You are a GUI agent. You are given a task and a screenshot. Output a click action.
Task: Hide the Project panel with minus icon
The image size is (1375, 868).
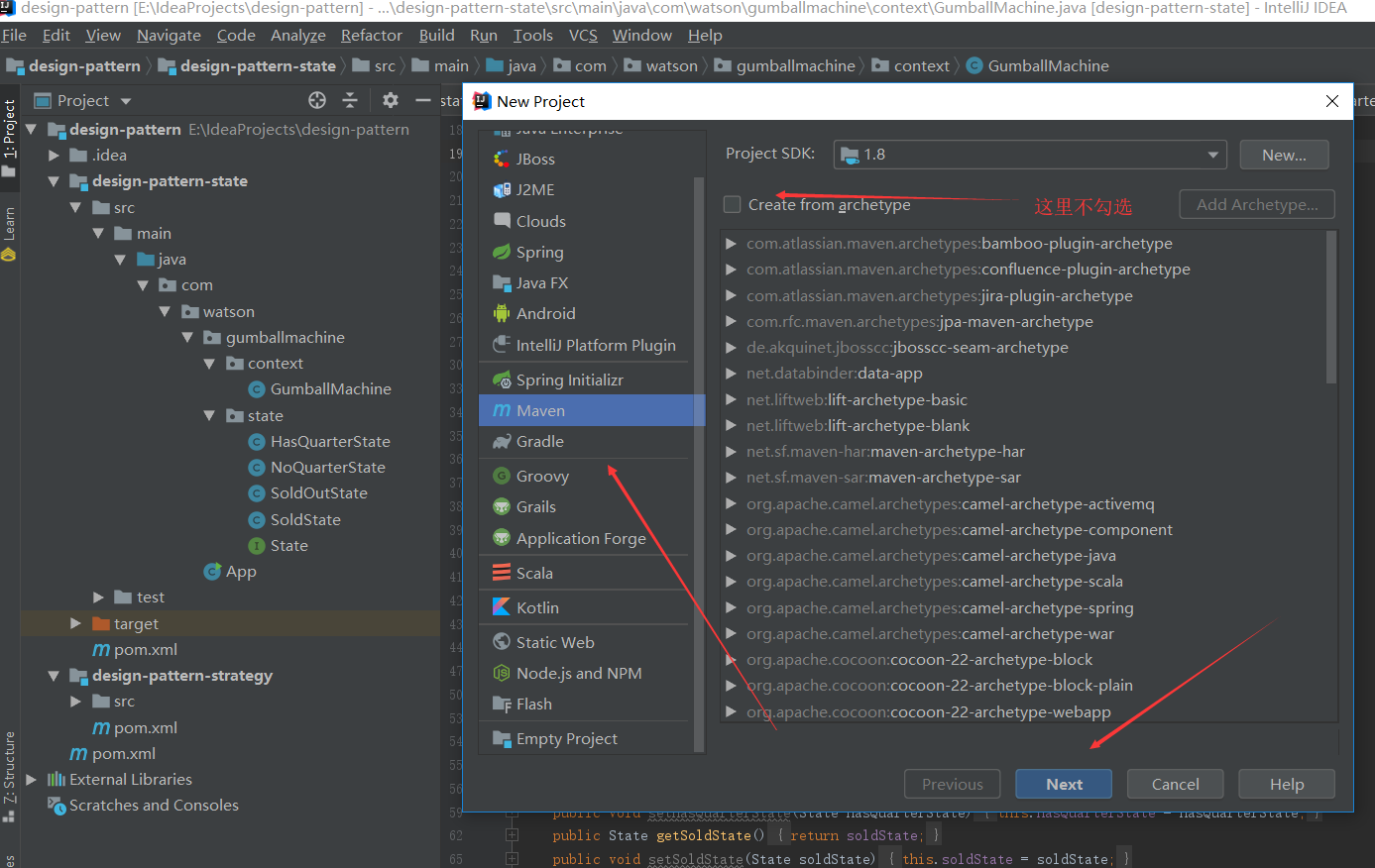[x=423, y=100]
